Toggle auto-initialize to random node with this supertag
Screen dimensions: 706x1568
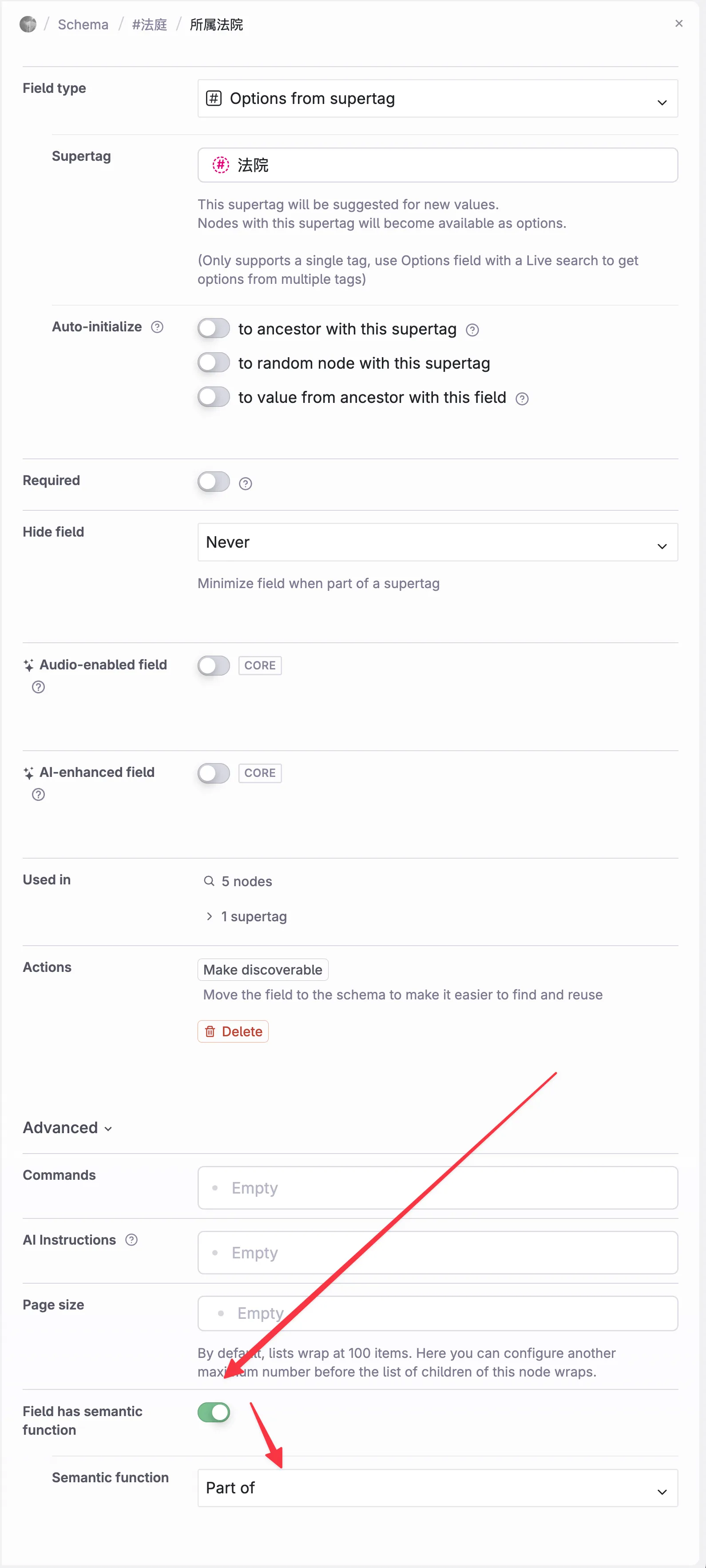[213, 362]
